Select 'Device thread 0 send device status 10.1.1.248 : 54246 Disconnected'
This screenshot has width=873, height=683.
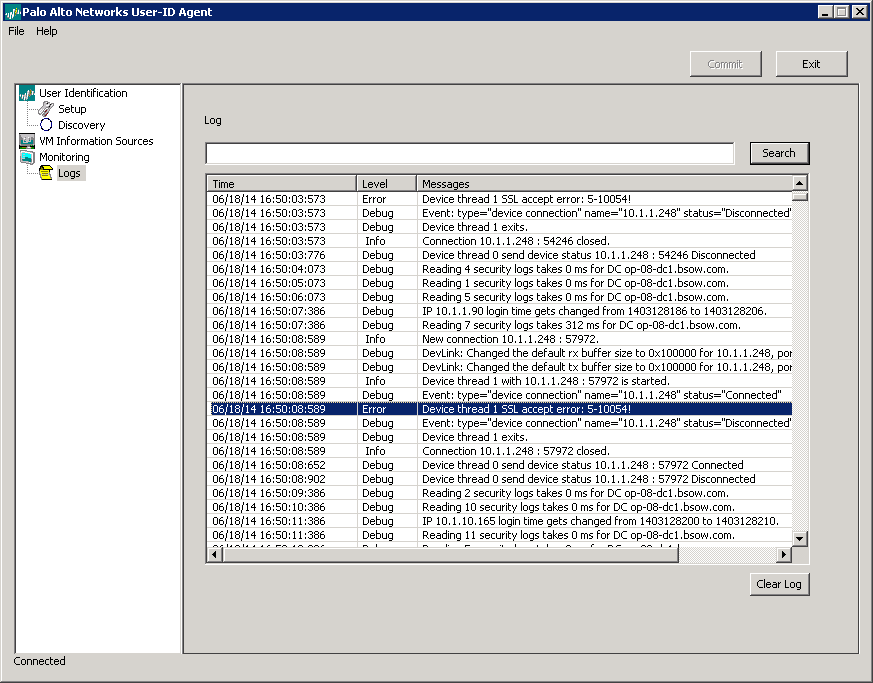499,255
